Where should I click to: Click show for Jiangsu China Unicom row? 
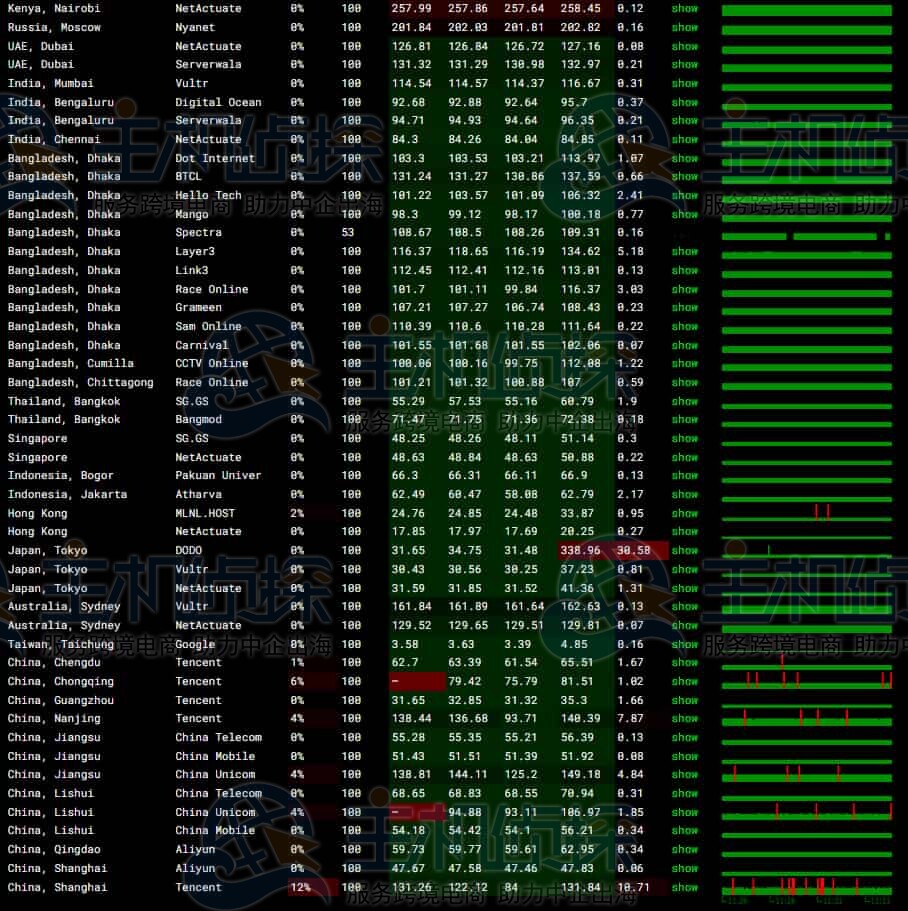coord(684,774)
